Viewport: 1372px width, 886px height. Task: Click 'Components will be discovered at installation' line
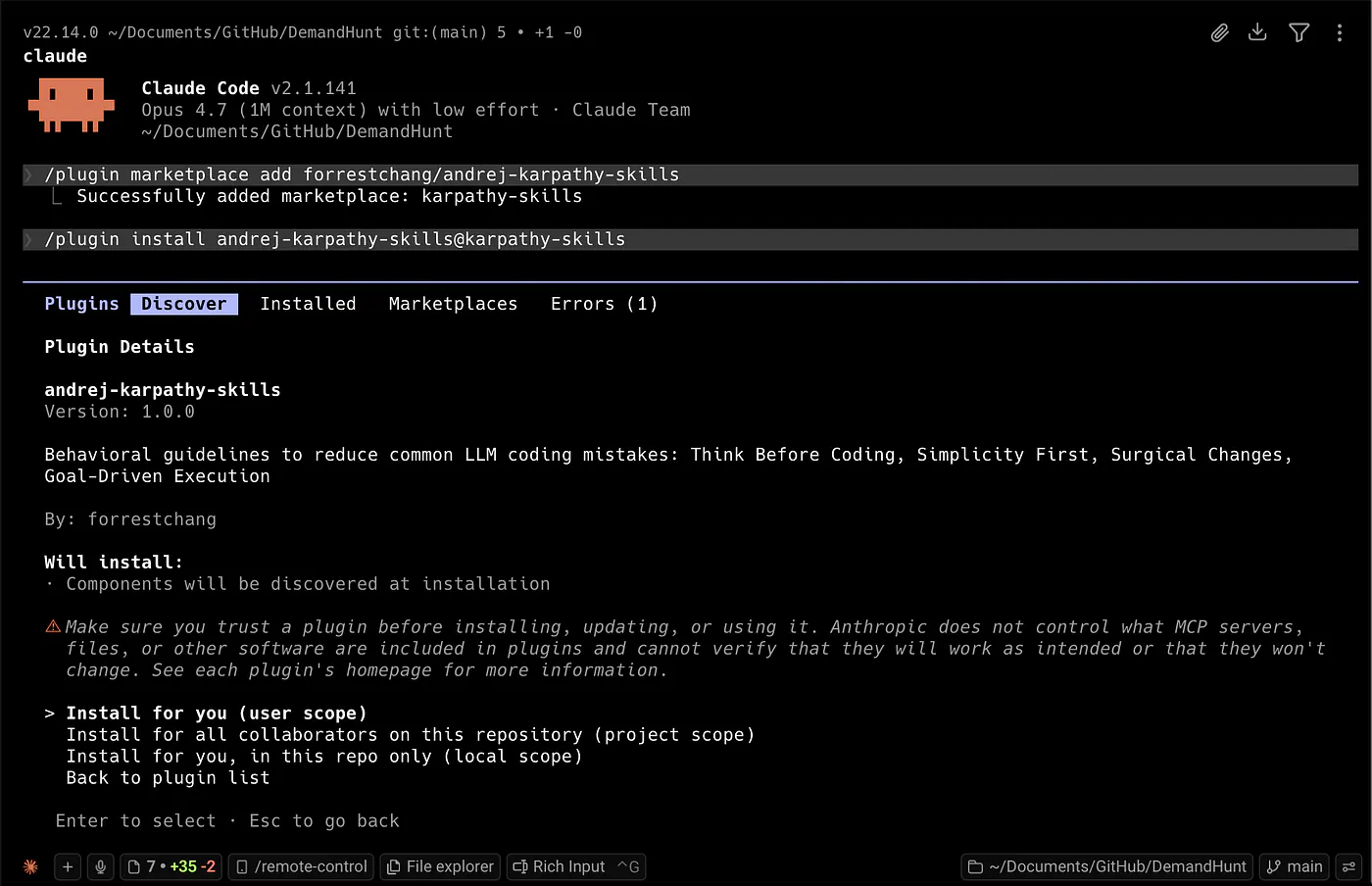pos(308,584)
